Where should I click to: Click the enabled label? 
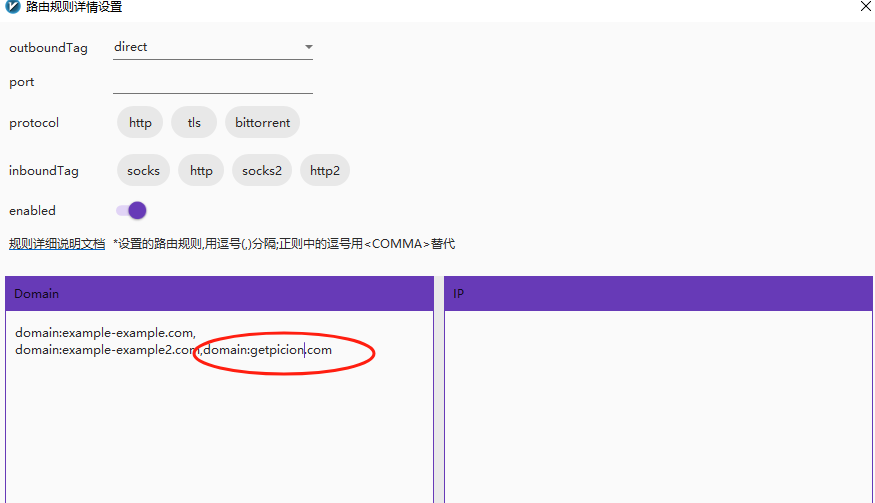[32, 211]
